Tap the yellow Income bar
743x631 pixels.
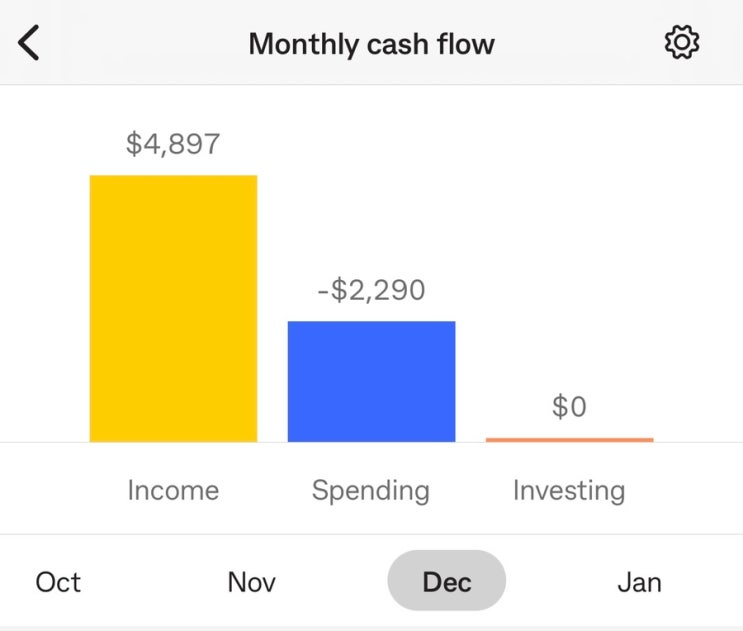coord(173,308)
